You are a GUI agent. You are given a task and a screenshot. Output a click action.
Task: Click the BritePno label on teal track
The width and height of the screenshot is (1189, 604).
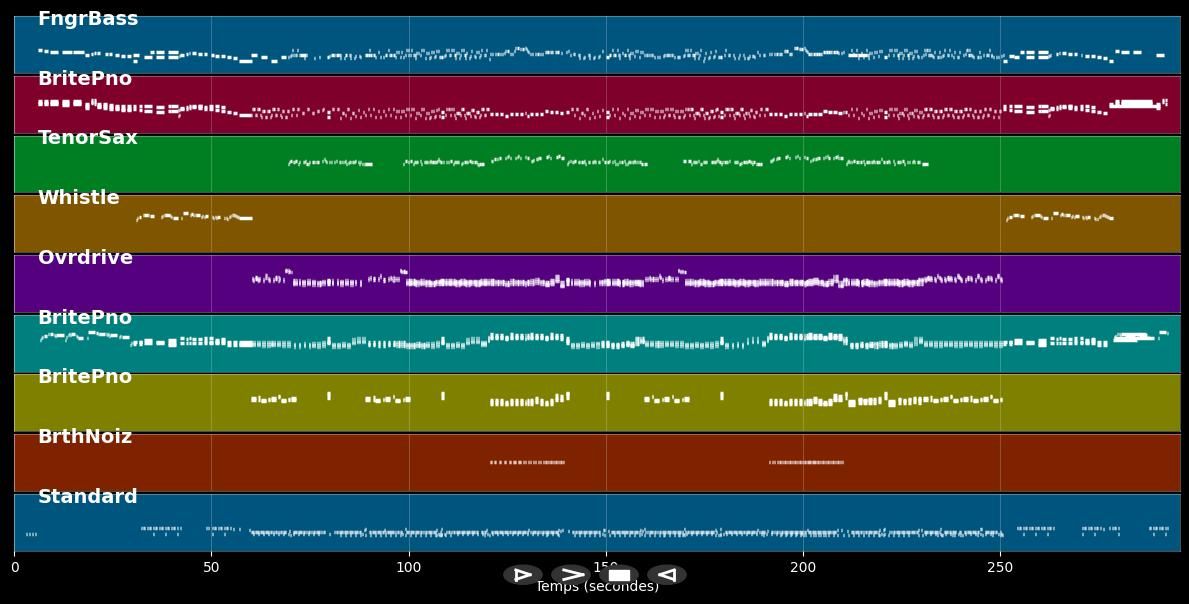(85, 318)
